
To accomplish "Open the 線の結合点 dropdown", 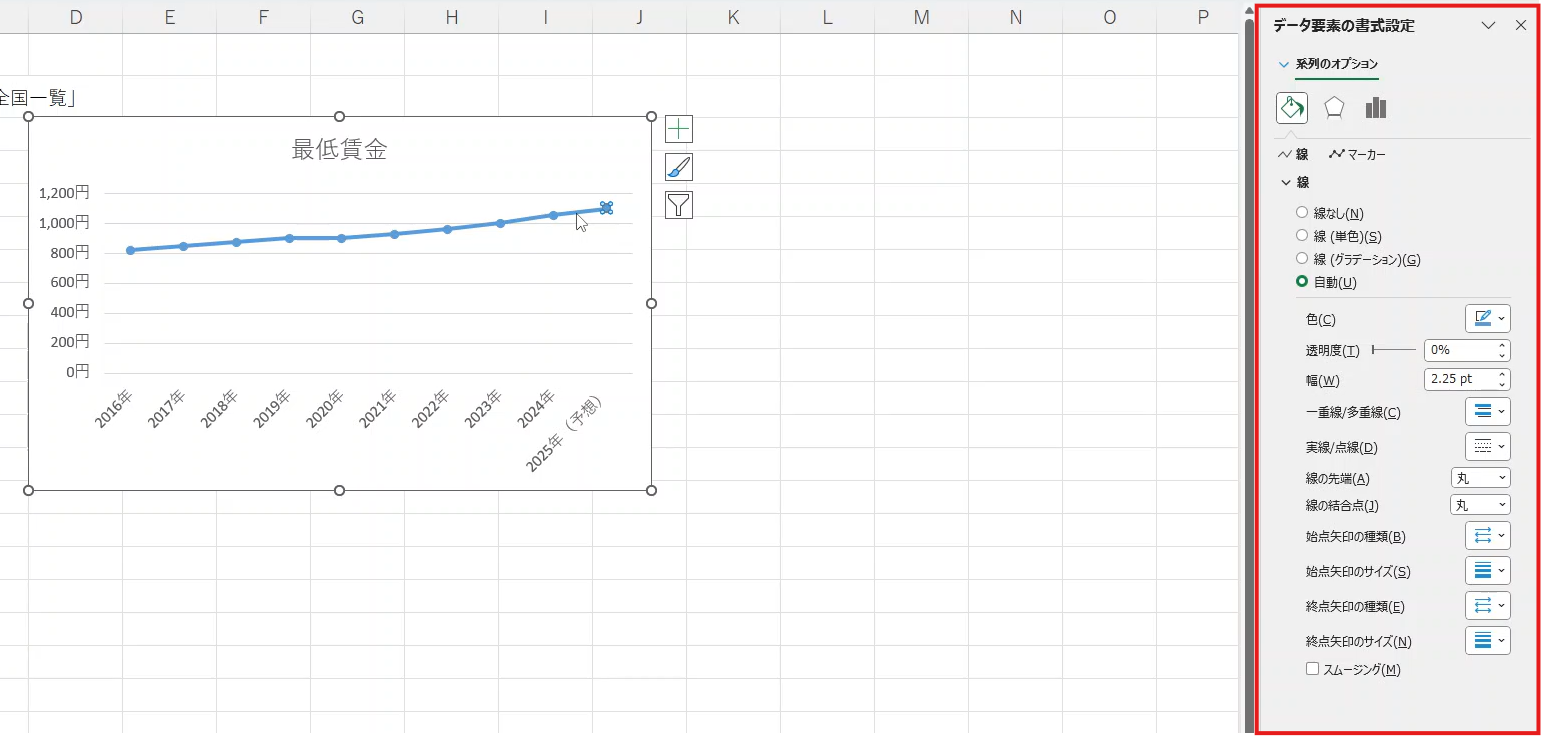I will pyautogui.click(x=1480, y=506).
